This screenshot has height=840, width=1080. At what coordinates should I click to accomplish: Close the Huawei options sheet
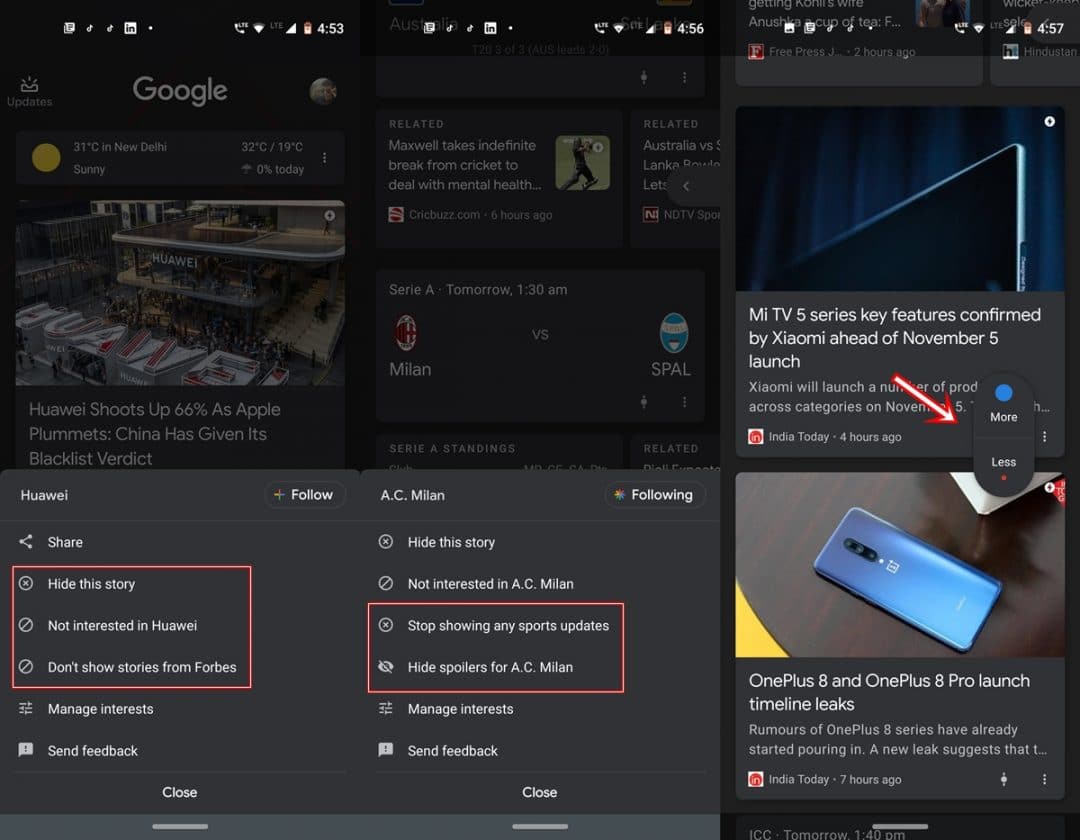(x=180, y=792)
